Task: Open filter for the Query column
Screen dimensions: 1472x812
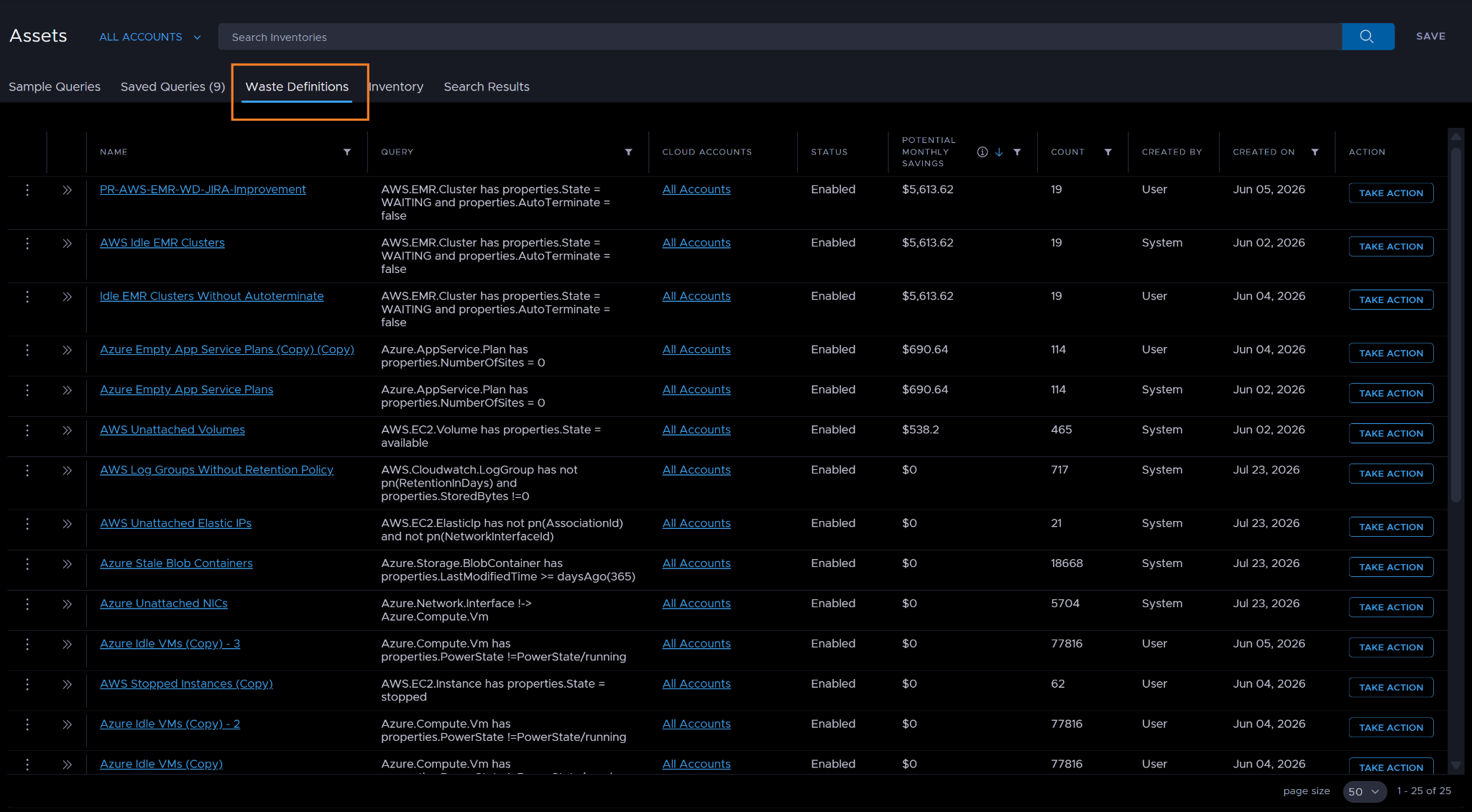Action: point(629,152)
